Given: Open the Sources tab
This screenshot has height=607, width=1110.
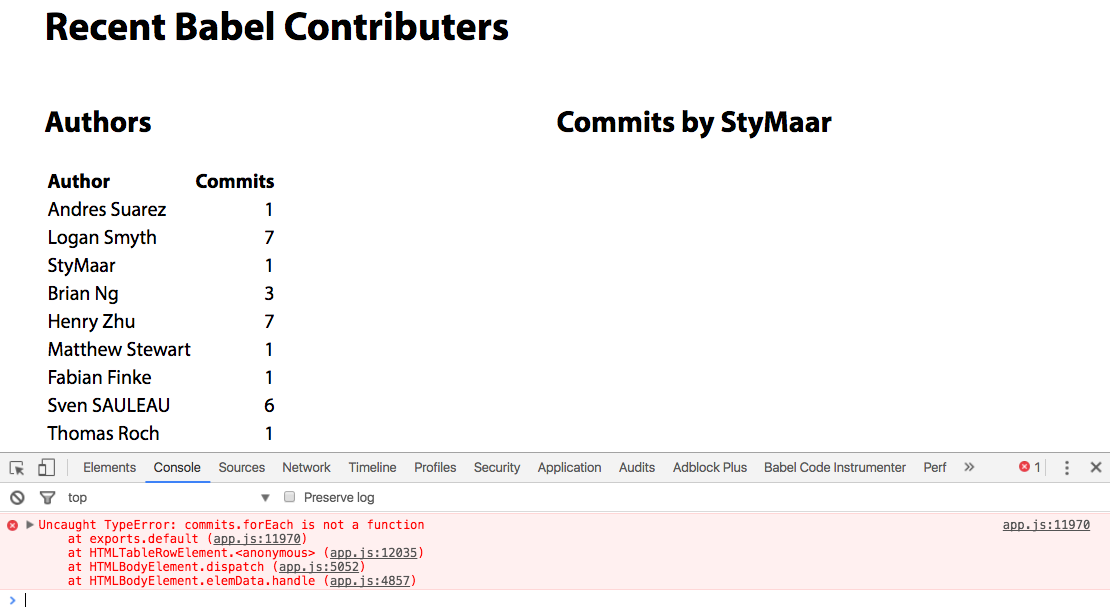Looking at the screenshot, I should (241, 467).
